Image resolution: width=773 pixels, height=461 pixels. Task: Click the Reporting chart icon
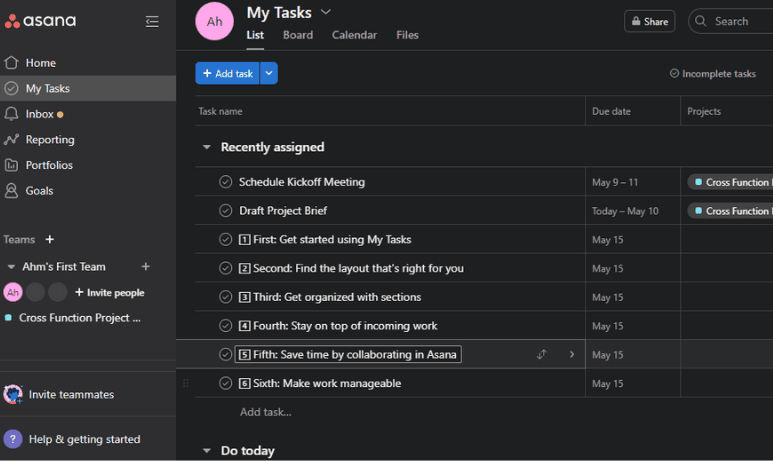pos(11,140)
